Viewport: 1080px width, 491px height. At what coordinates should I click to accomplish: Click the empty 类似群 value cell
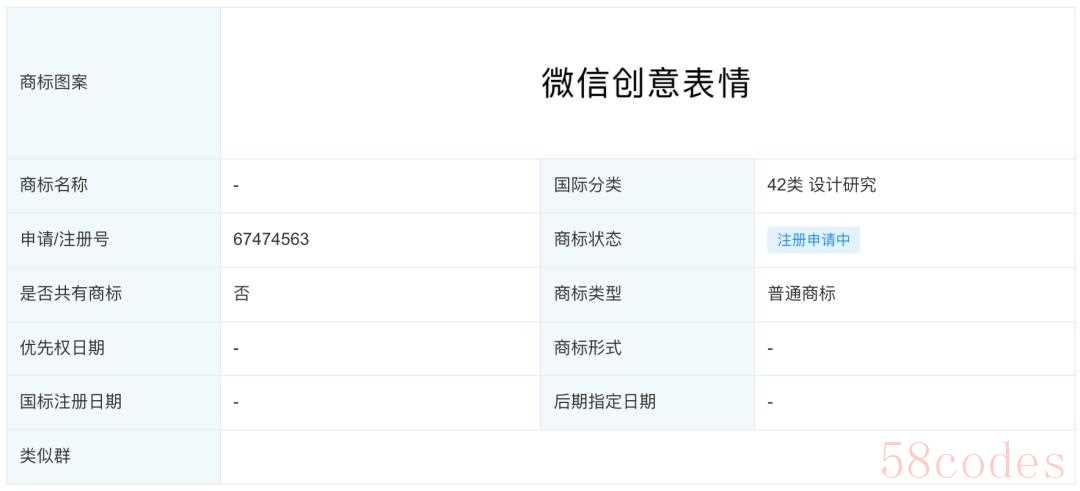click(647, 457)
